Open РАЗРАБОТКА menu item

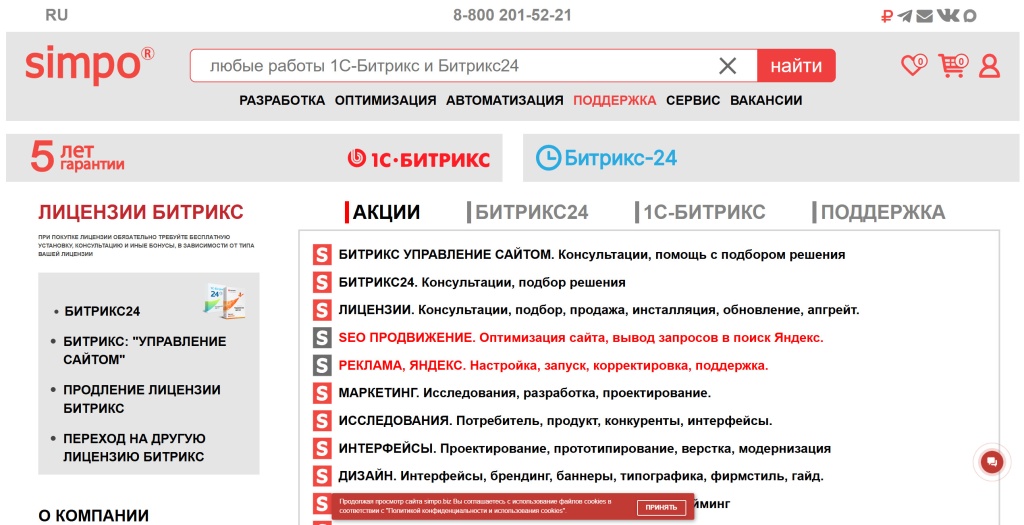click(282, 101)
